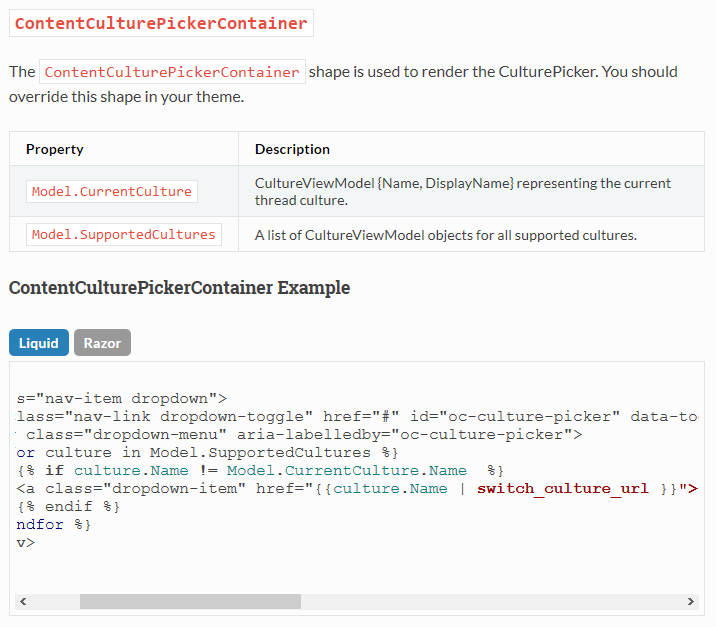Click the empty scrollbar track right of thumb
This screenshot has height=627, width=716.
[x=492, y=601]
